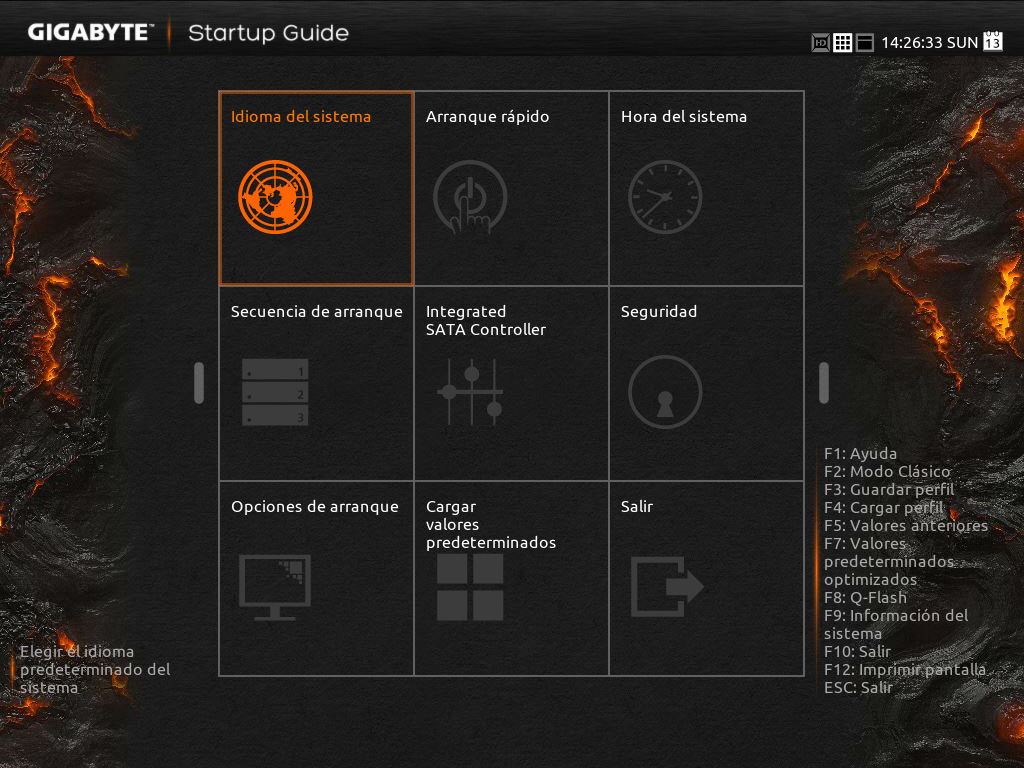Click the 'Elegir el idioma predeterminado' help text
Image resolution: width=1024 pixels, height=768 pixels.
[95, 669]
